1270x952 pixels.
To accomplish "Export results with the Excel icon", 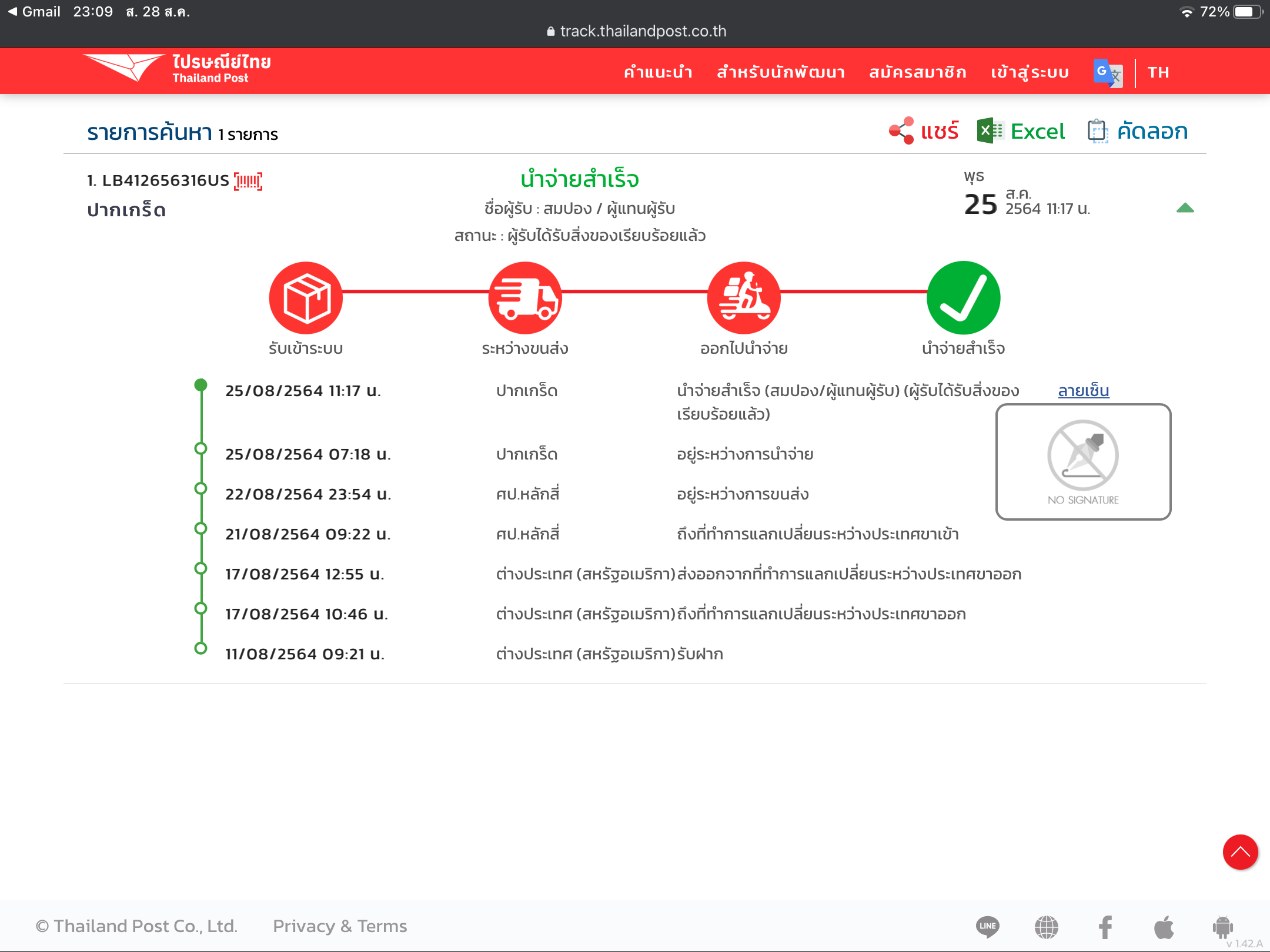I will coord(990,130).
